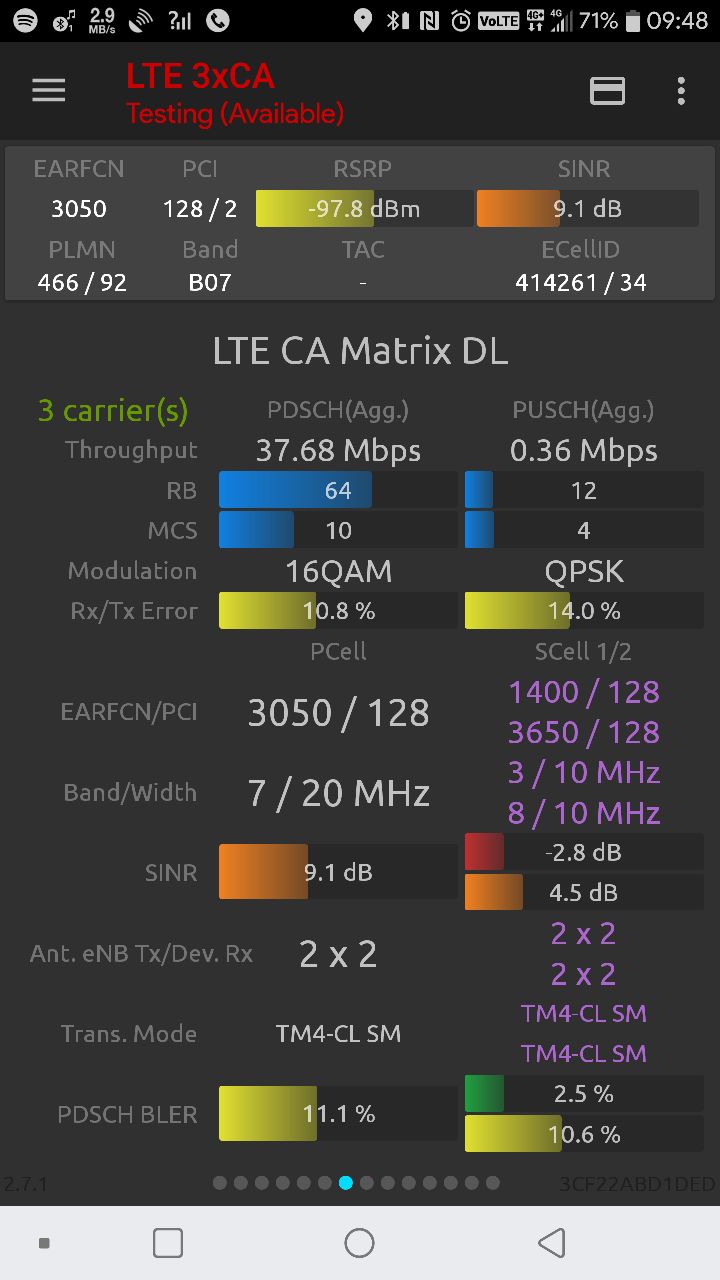Tap the LTE 3xCA title text
720x1280 pixels.
(x=200, y=76)
